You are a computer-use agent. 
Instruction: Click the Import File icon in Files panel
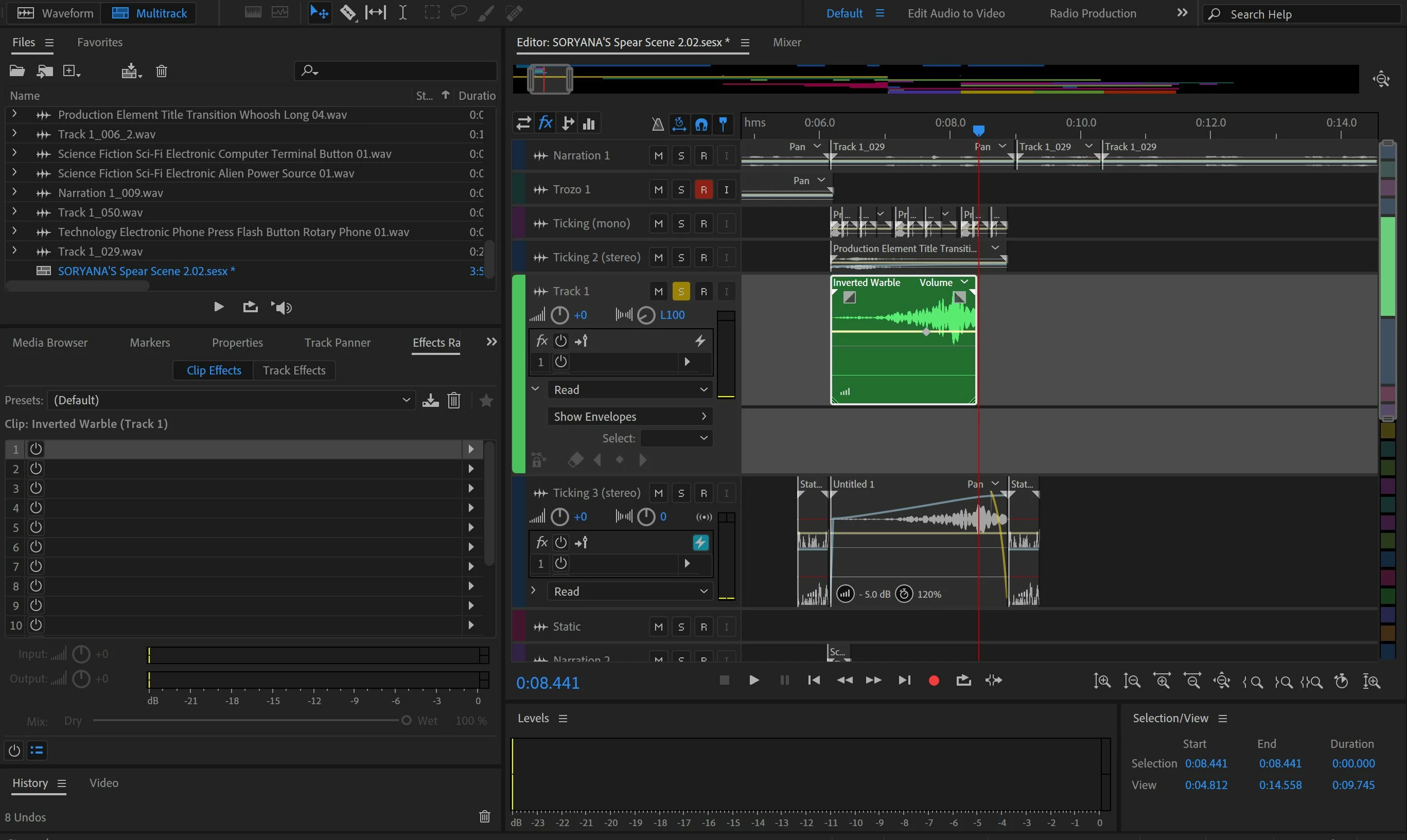coord(44,72)
